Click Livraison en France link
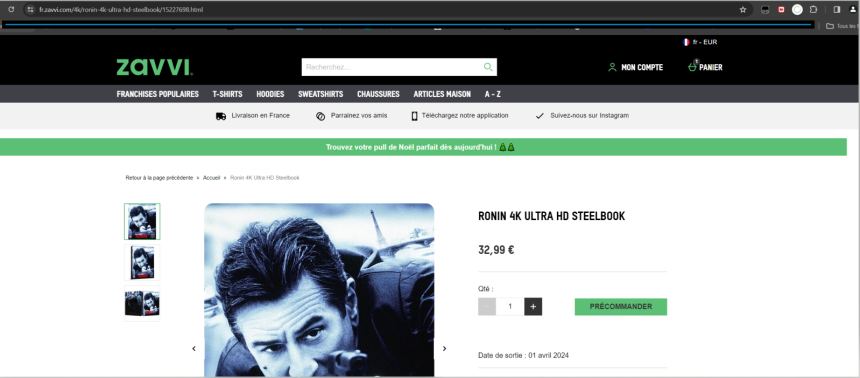 [261, 116]
